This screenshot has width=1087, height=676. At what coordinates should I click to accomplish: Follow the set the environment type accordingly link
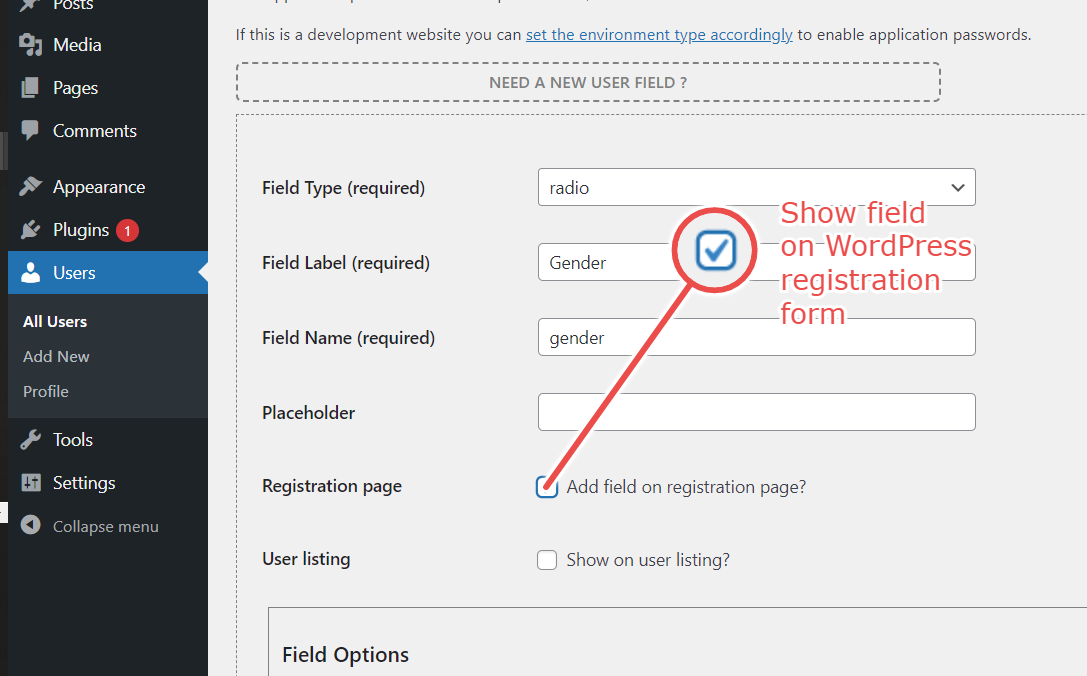click(658, 34)
